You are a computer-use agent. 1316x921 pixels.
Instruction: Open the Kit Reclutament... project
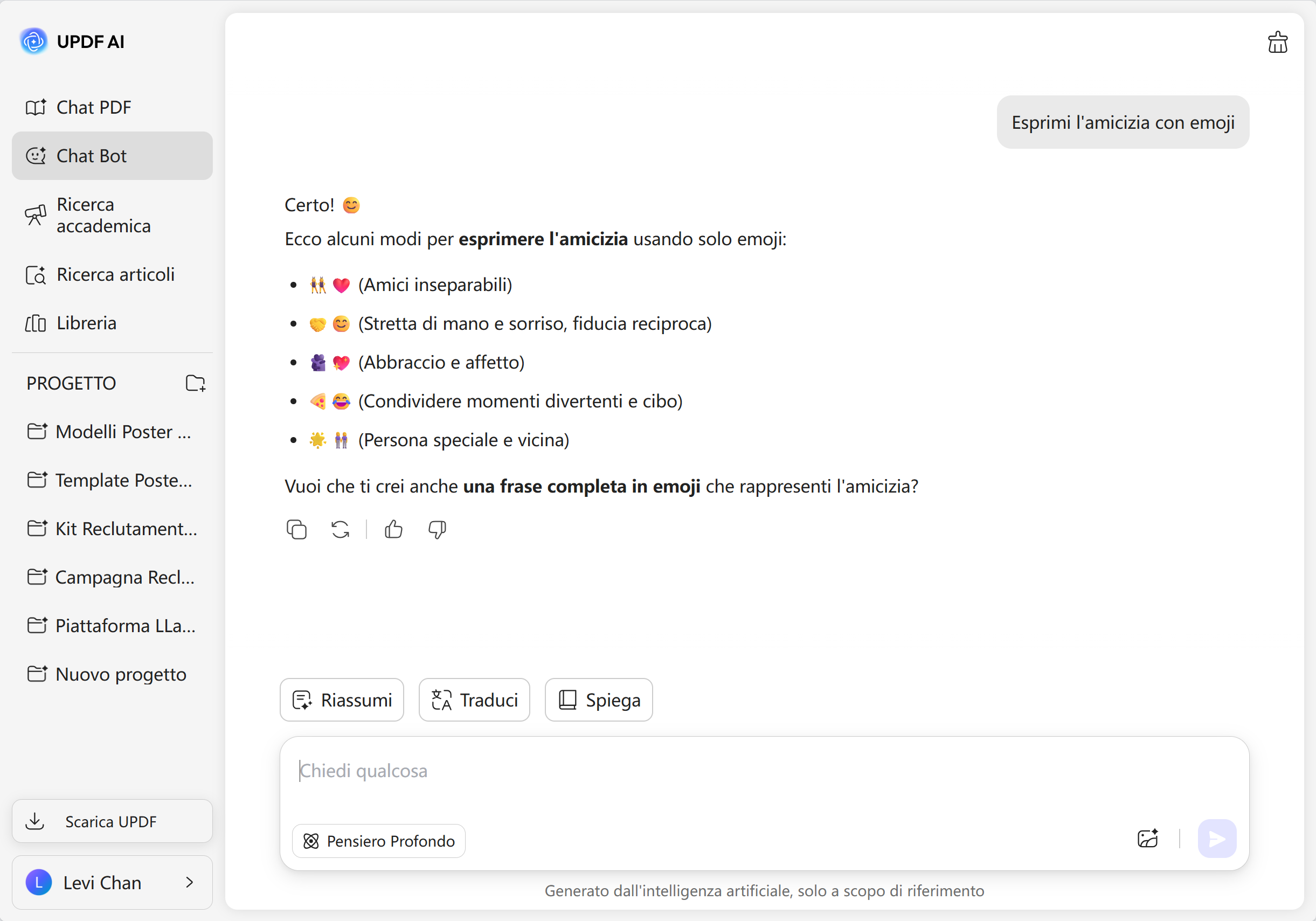click(x=126, y=529)
